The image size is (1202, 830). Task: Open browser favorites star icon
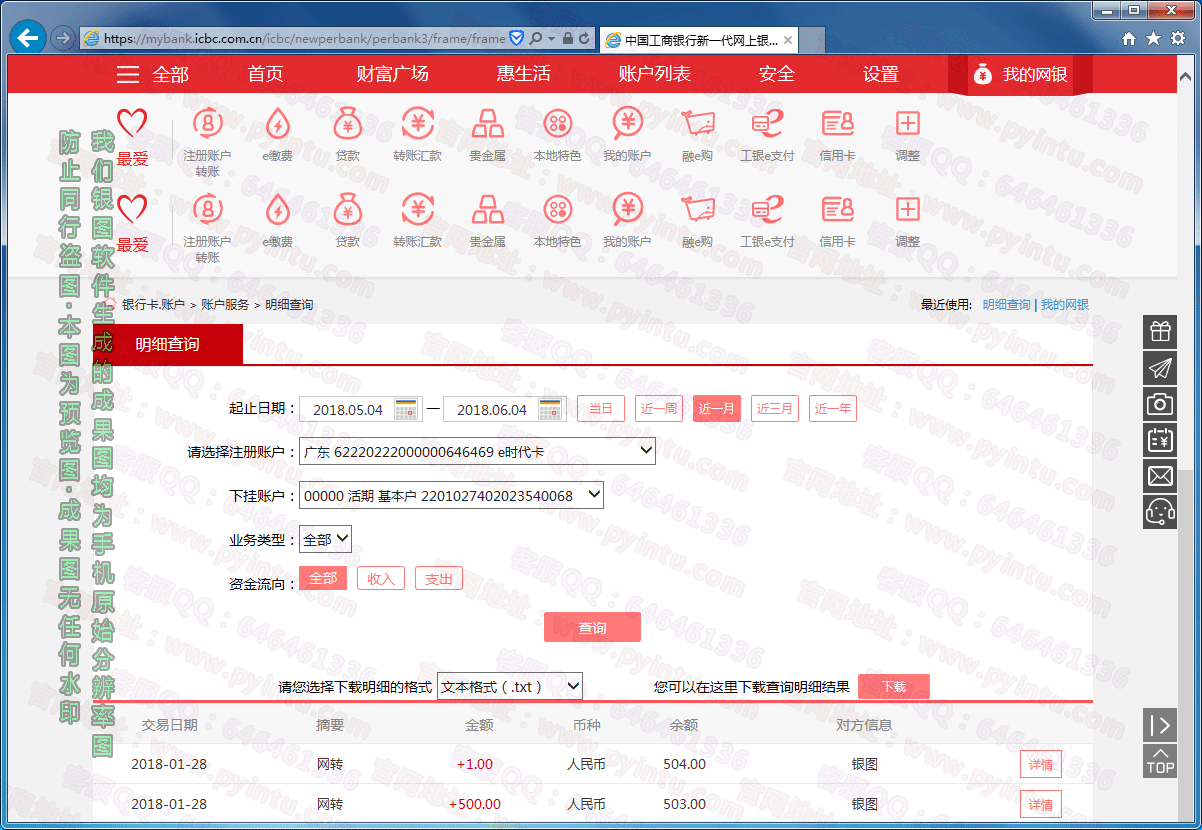1153,39
